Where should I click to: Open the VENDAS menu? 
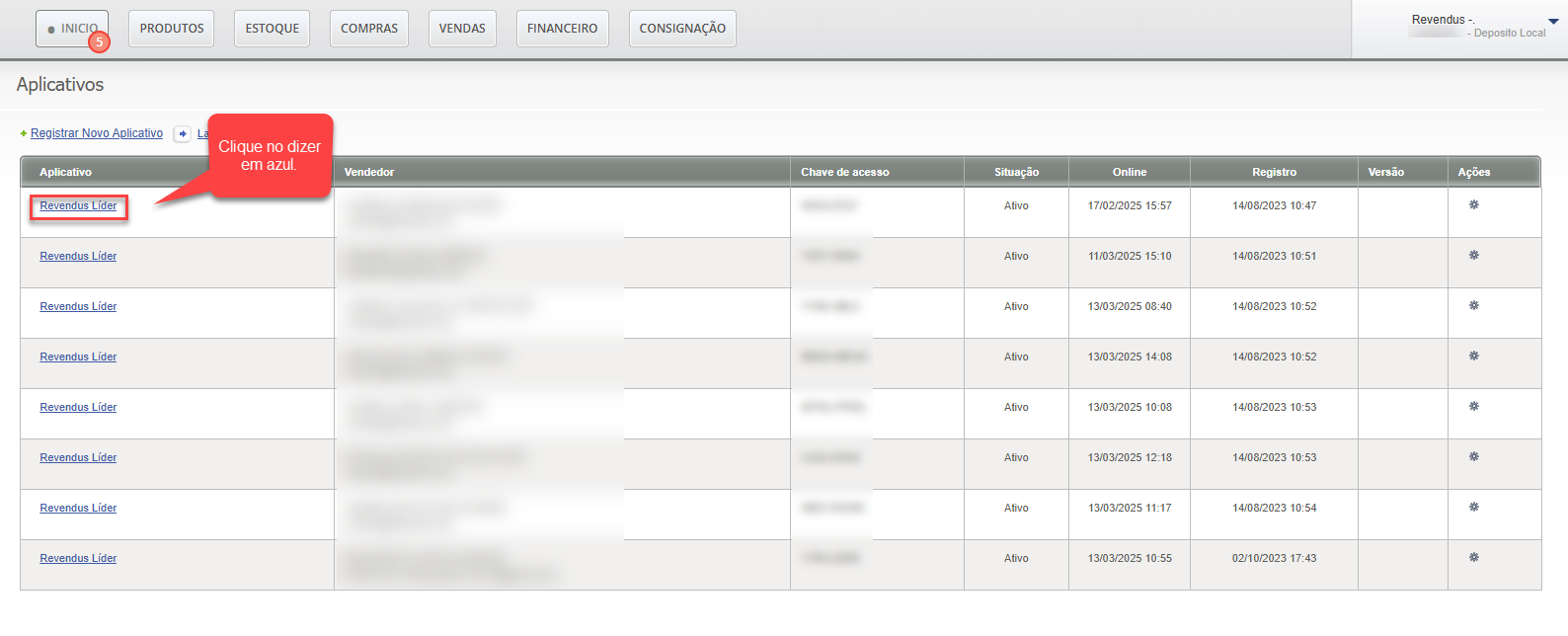pos(462,29)
